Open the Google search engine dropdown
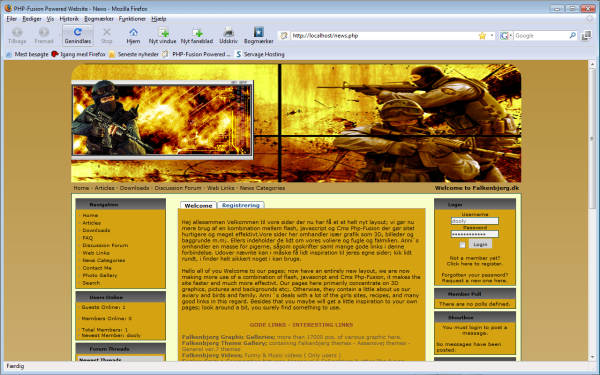The height and width of the screenshot is (375, 600). [x=506, y=36]
